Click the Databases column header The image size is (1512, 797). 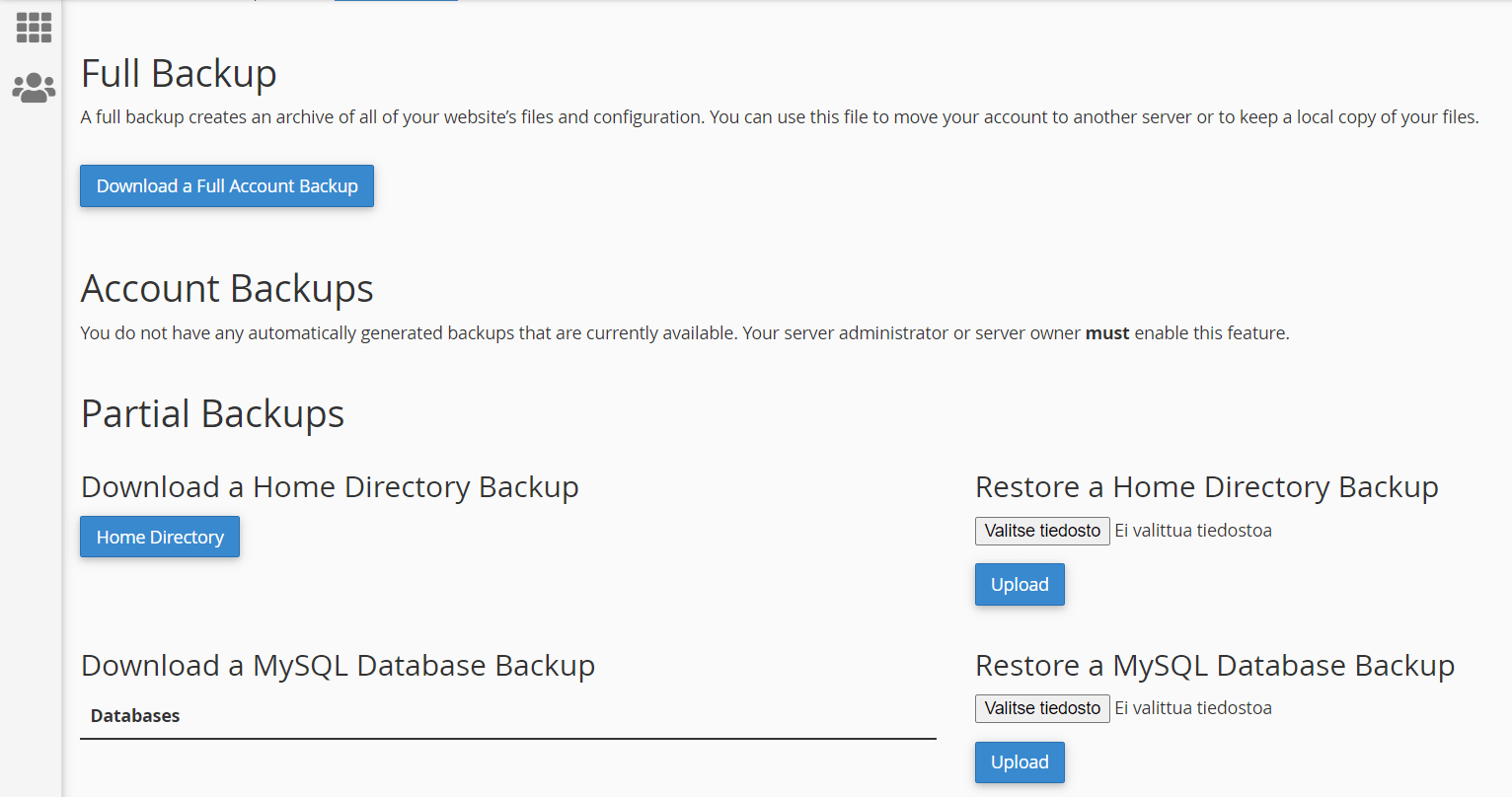point(135,716)
